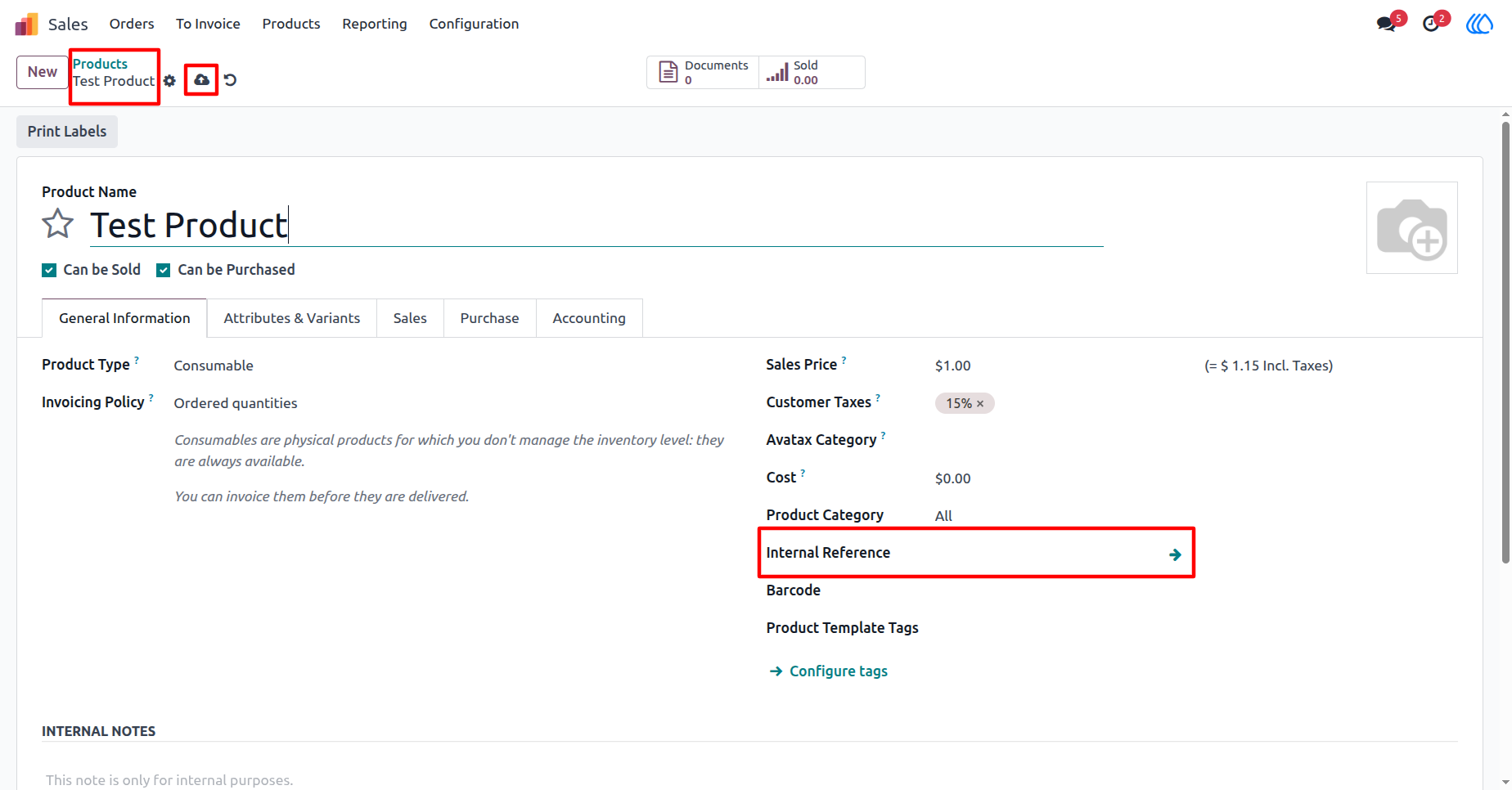Show help tooltip for Avatax Category
Image resolution: width=1512 pixels, height=790 pixels.
(x=883, y=435)
